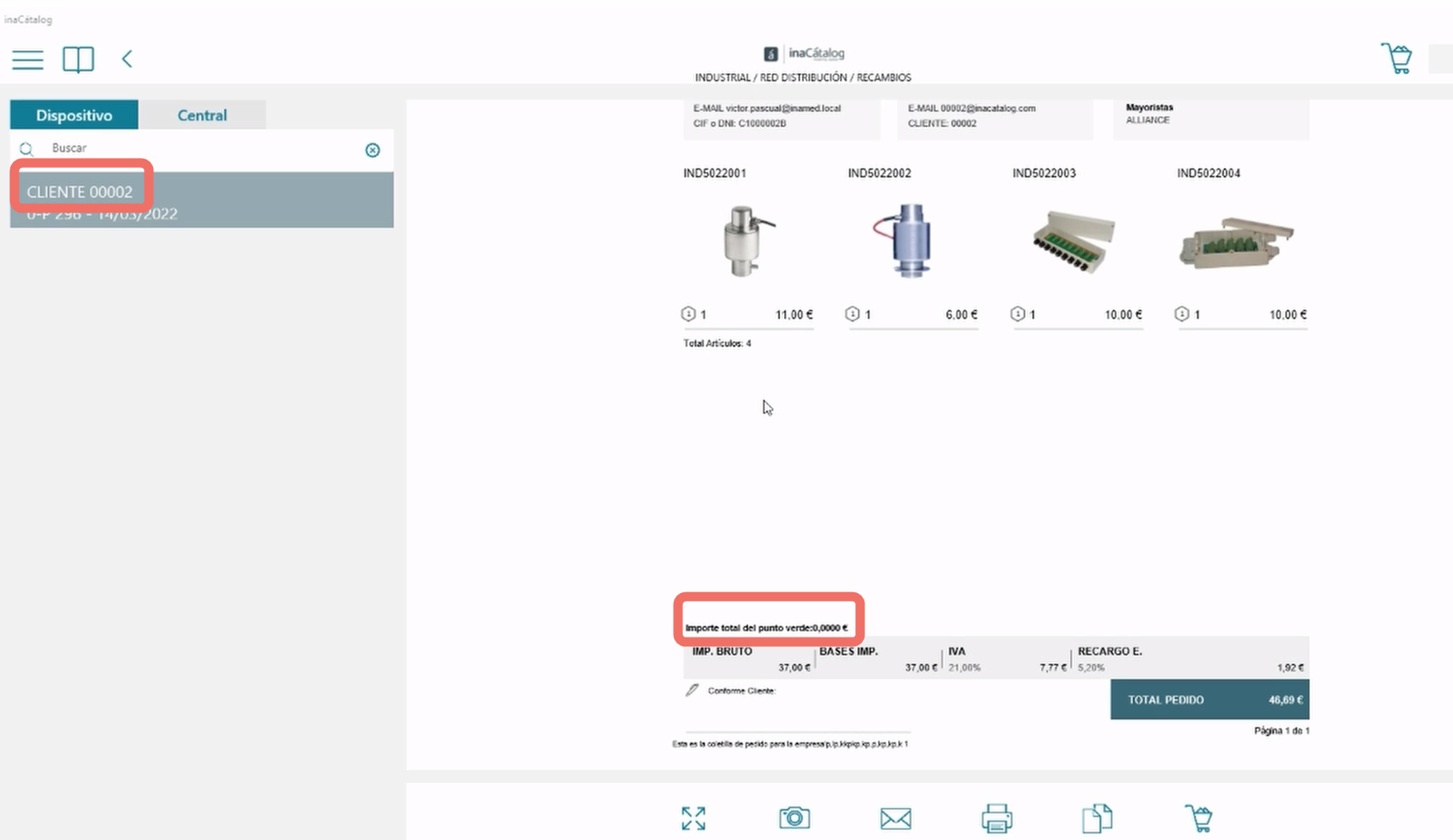The height and width of the screenshot is (840, 1453).
Task: Click the IND5022004 junction box image
Action: (x=1236, y=243)
